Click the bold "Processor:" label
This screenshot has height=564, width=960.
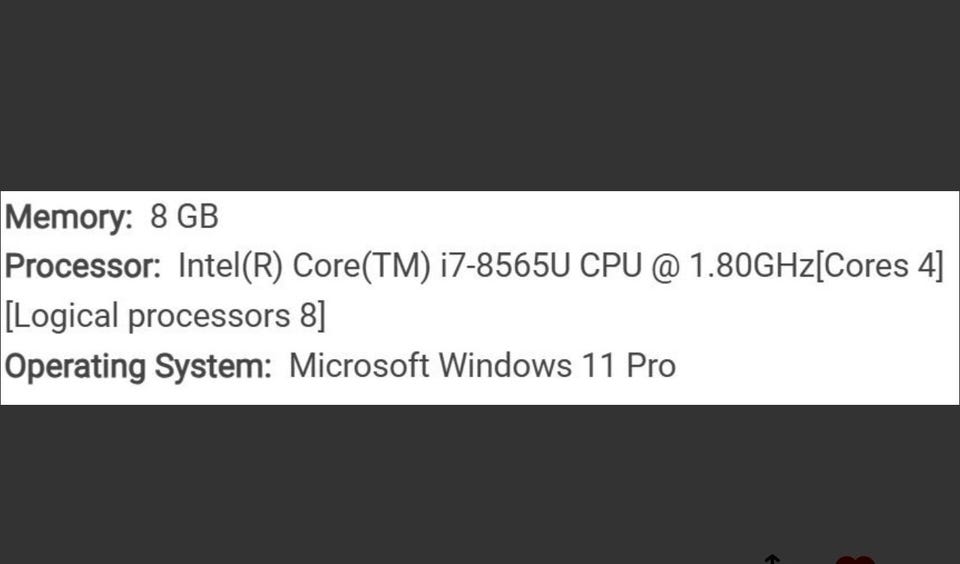[x=83, y=267]
